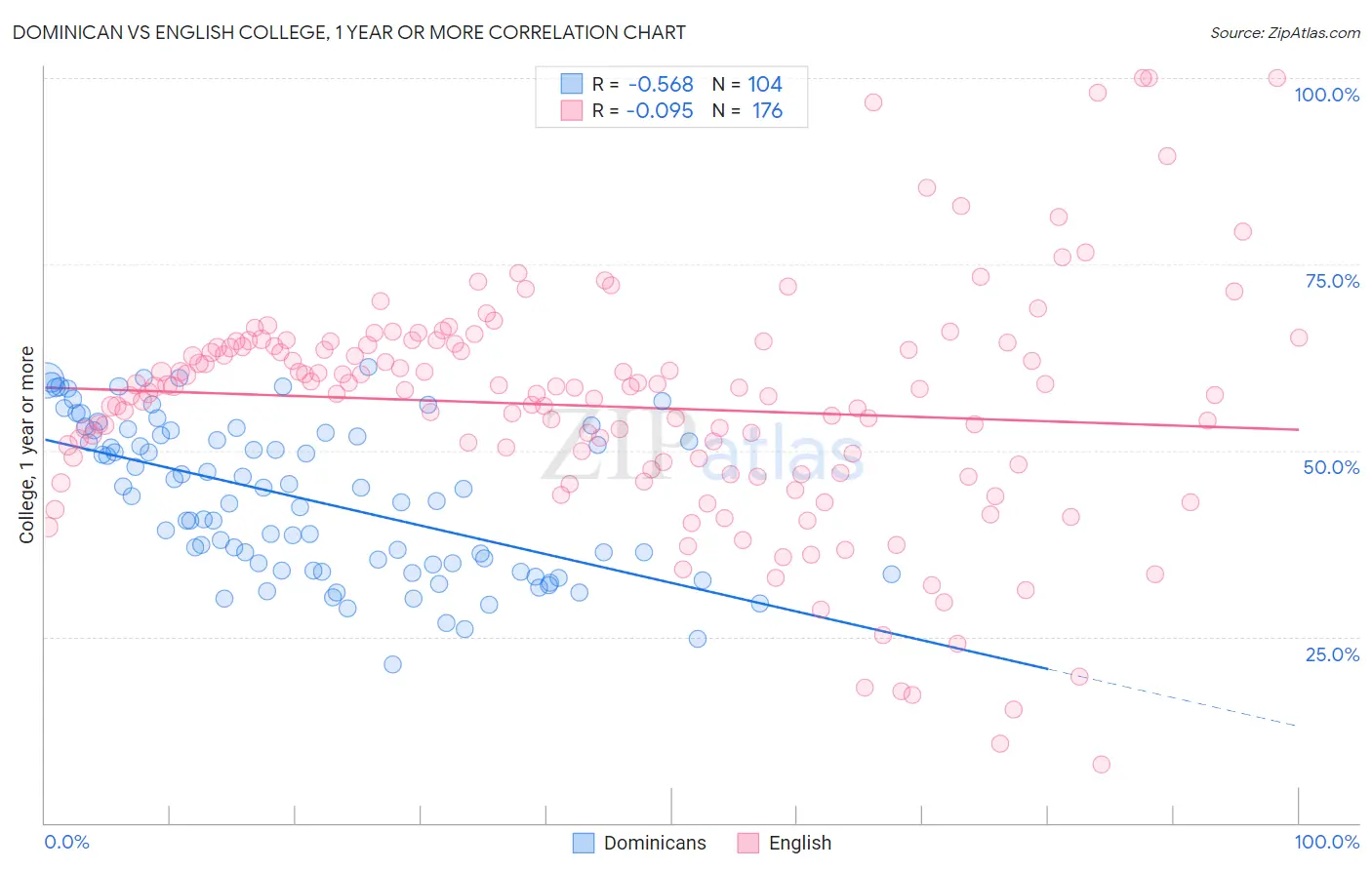
Task: Select the English legend label
Action: click(x=800, y=843)
